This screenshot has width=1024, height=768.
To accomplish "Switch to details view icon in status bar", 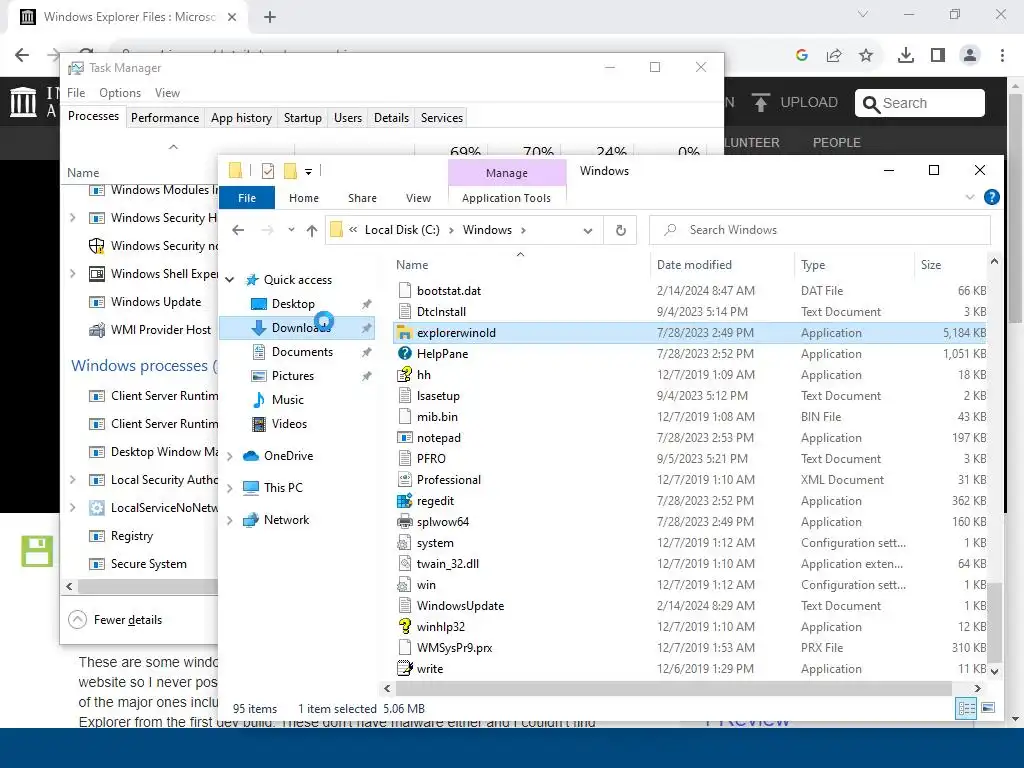I will 966,708.
